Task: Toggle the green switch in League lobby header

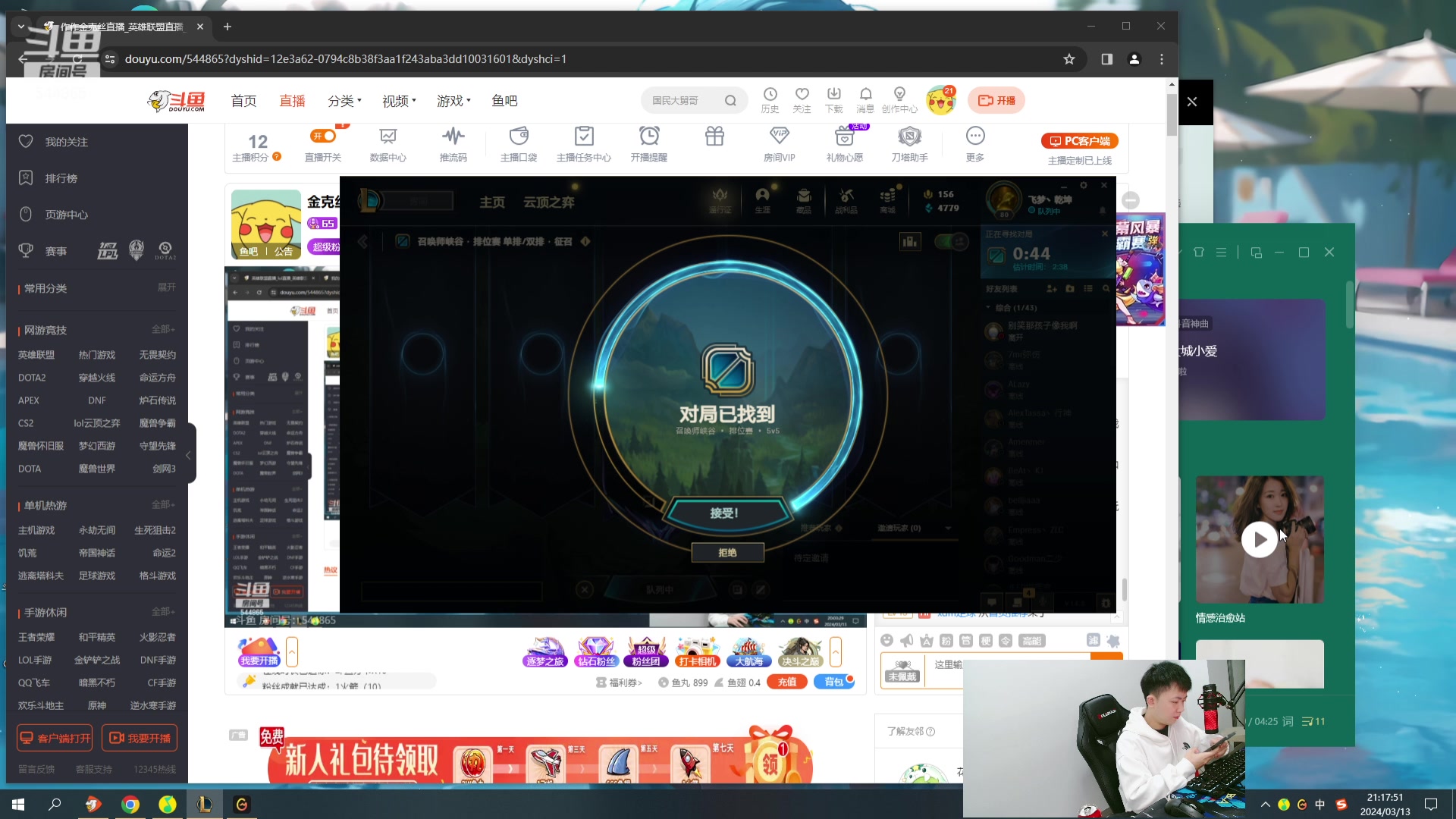Action: point(952,242)
